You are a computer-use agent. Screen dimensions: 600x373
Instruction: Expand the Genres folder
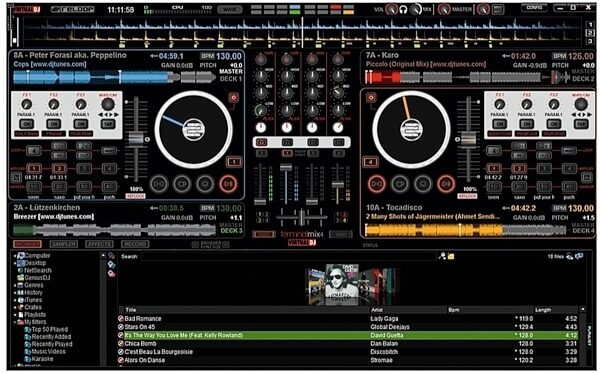[15, 285]
